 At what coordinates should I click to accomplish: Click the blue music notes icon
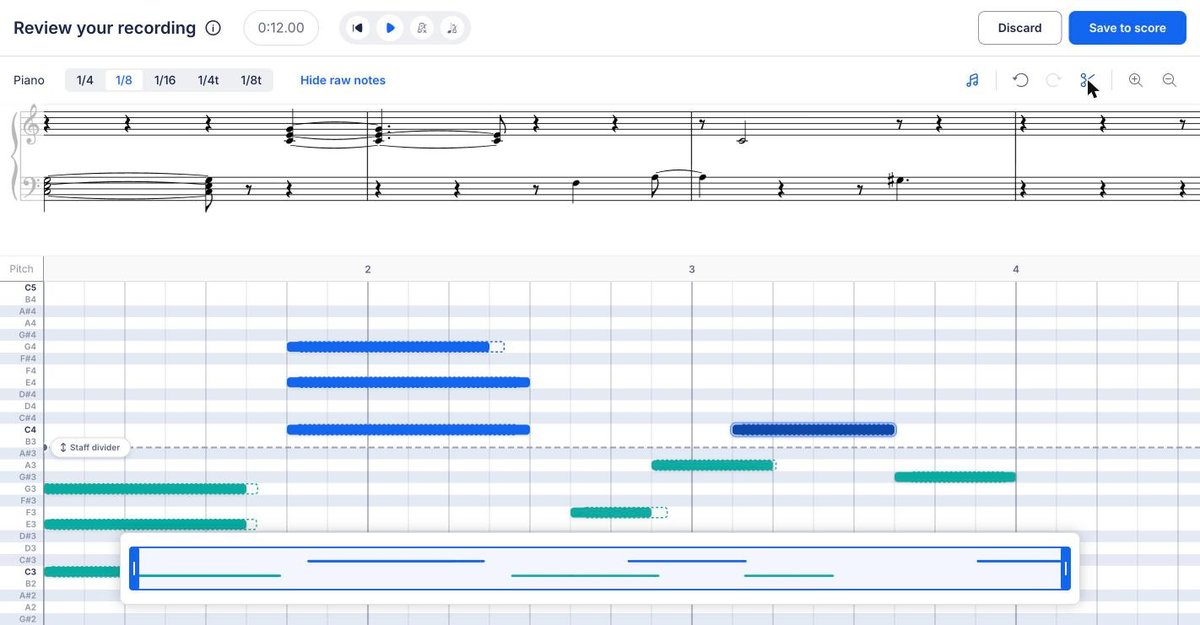coord(972,80)
